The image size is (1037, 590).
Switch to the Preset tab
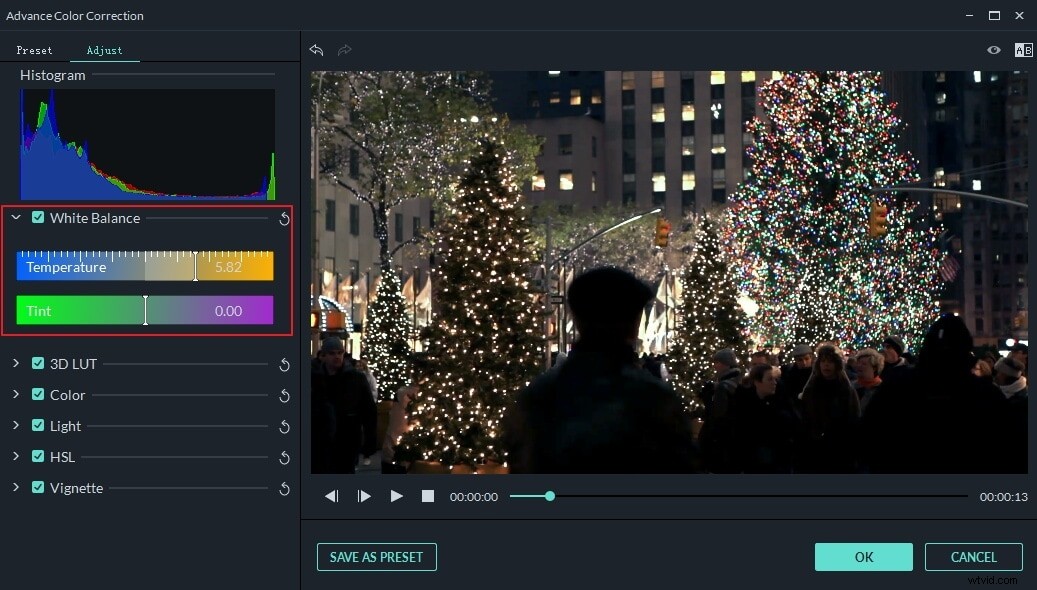pos(35,50)
